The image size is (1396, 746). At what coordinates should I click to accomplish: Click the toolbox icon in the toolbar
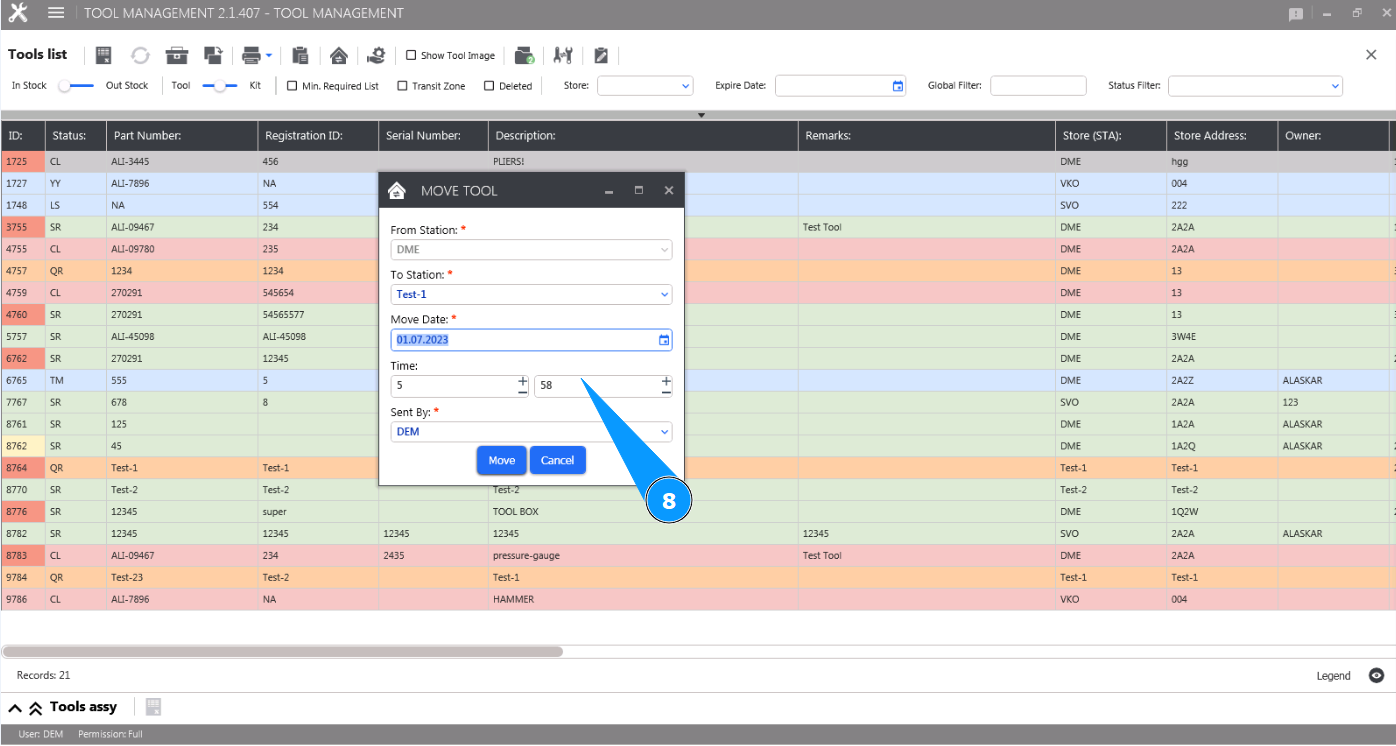pyautogui.click(x=177, y=55)
